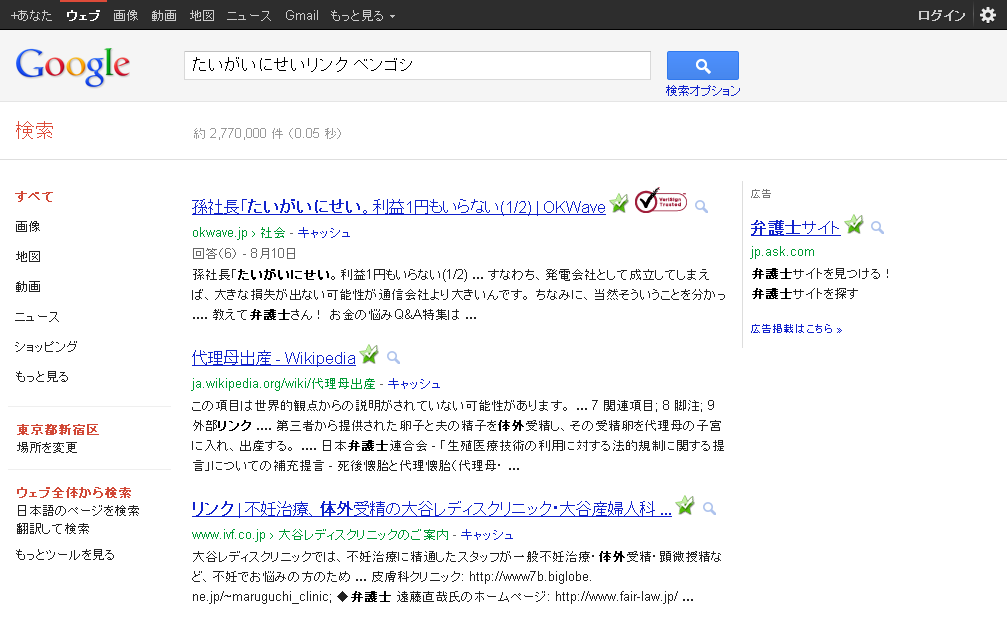The image size is (1007, 623).
Task: Select ニュース in the left sidebar
Action: click(x=37, y=317)
